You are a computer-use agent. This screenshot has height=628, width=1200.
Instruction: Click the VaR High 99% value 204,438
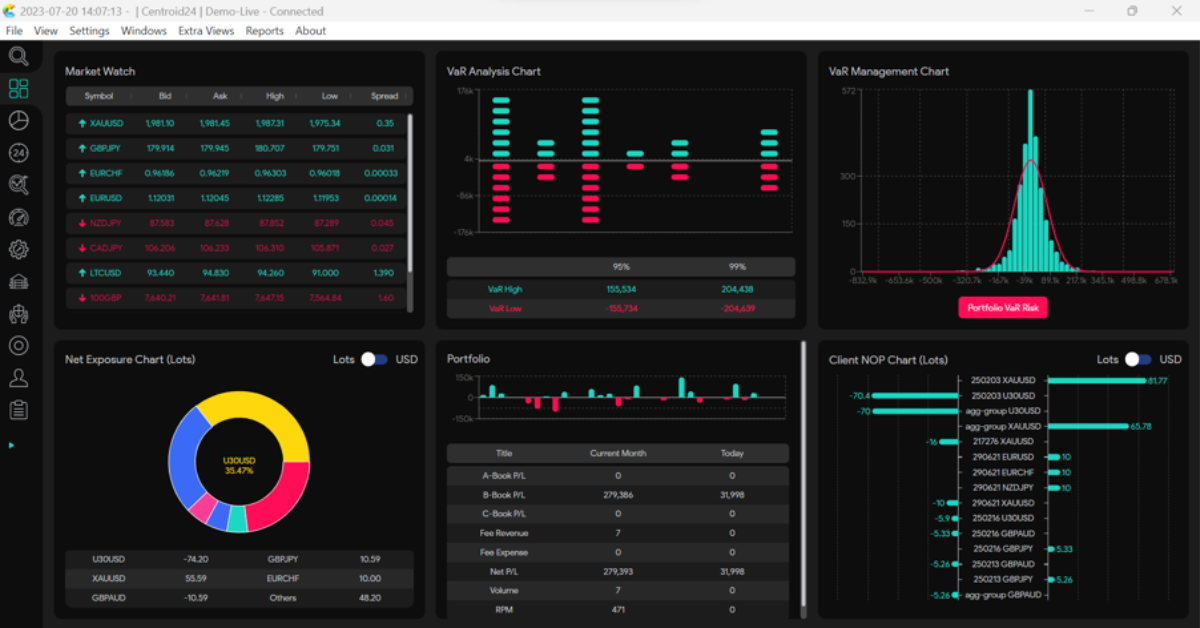pyautogui.click(x=738, y=289)
